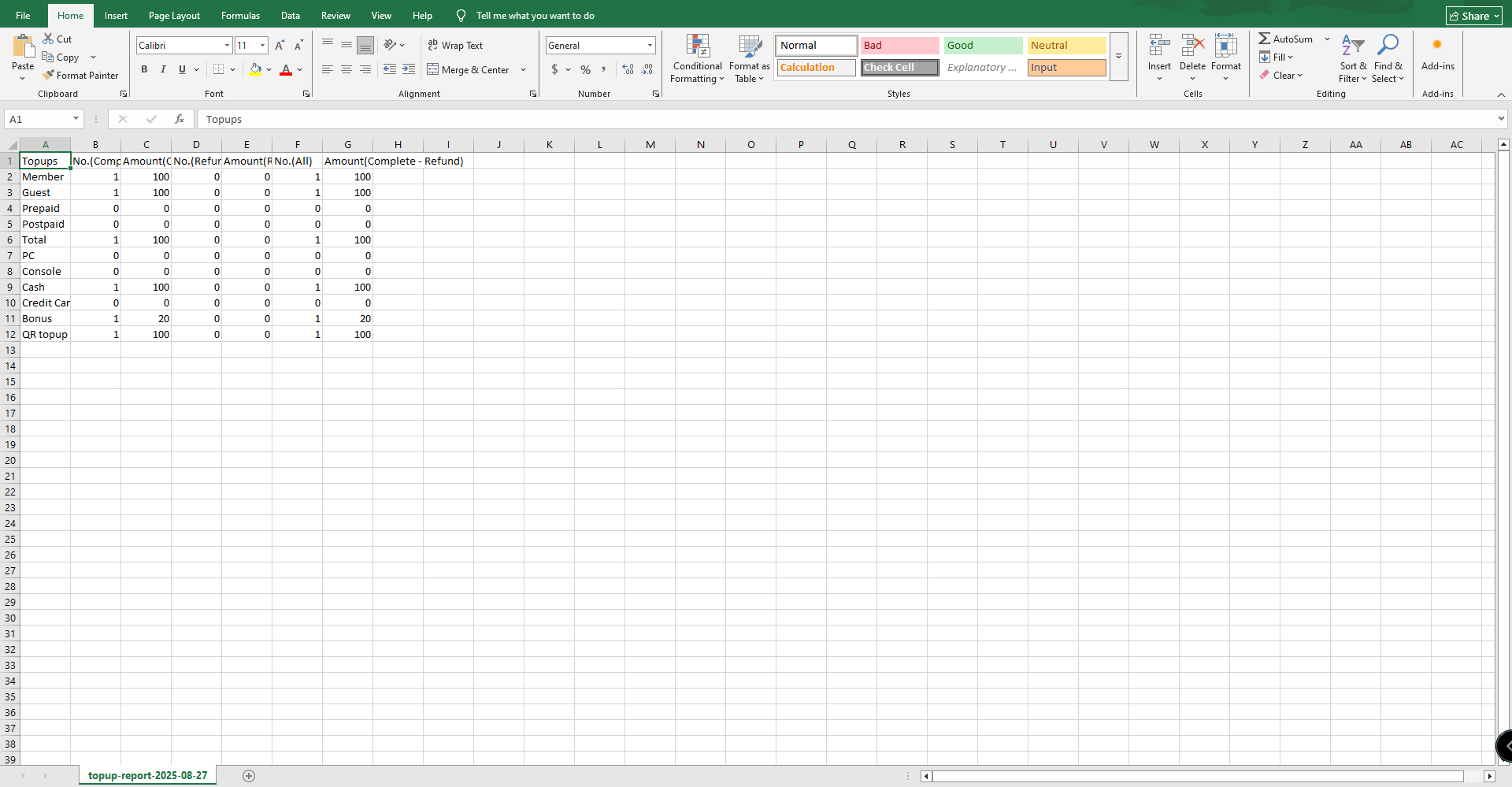Toggle Italic formatting
Image resolution: width=1512 pixels, height=787 pixels.
click(x=163, y=69)
